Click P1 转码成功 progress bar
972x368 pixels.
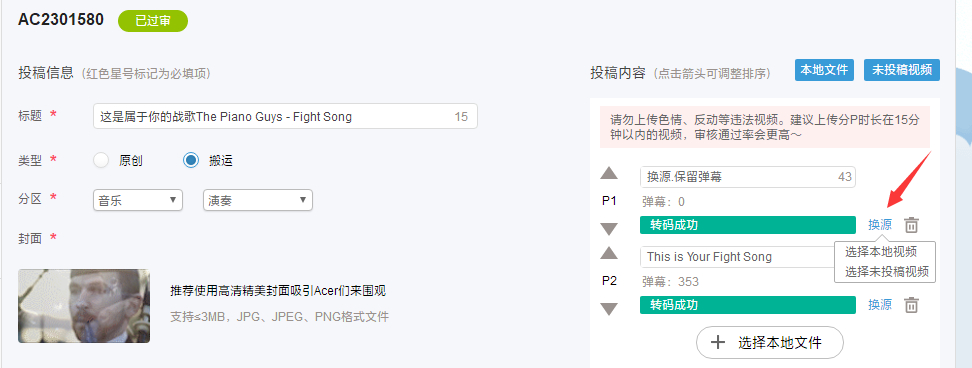[748, 225]
